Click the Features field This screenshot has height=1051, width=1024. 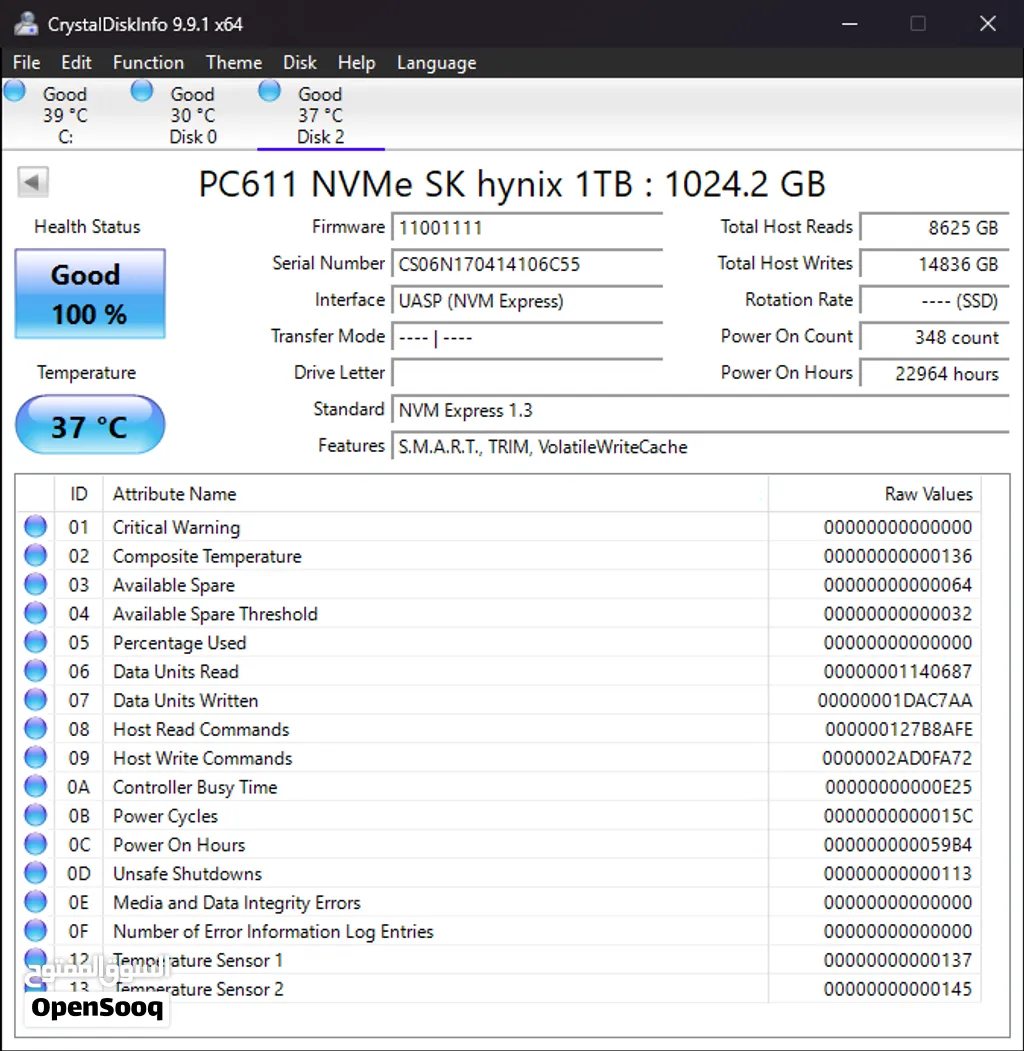click(700, 446)
